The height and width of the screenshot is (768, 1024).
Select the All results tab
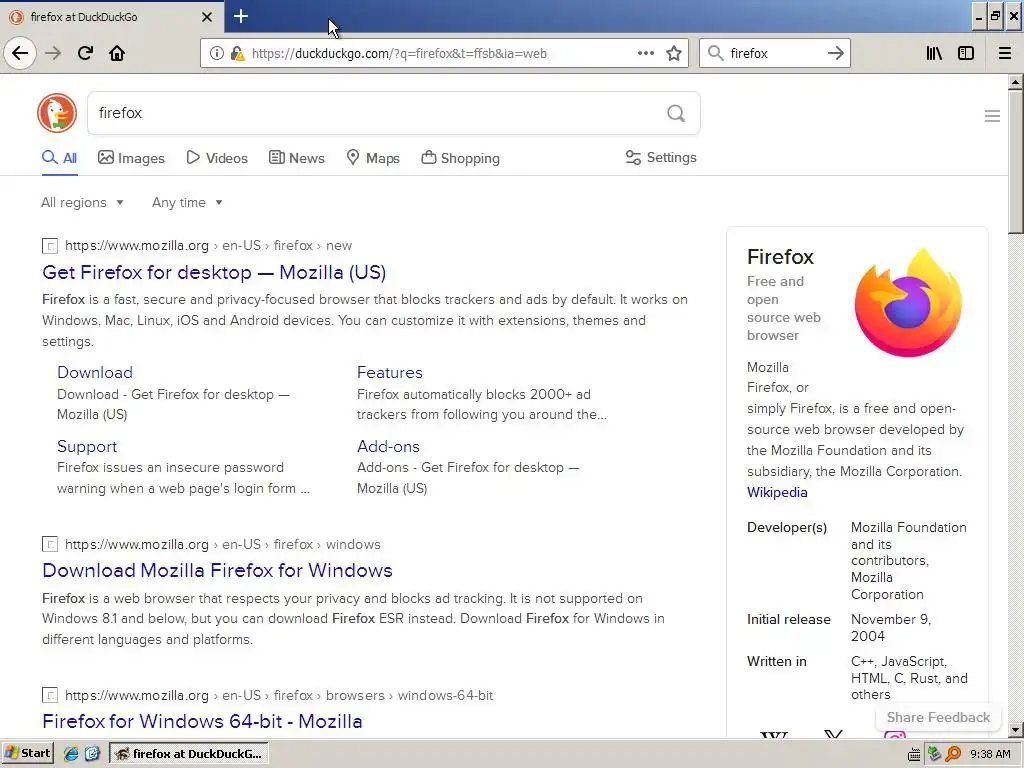pyautogui.click(x=59, y=158)
